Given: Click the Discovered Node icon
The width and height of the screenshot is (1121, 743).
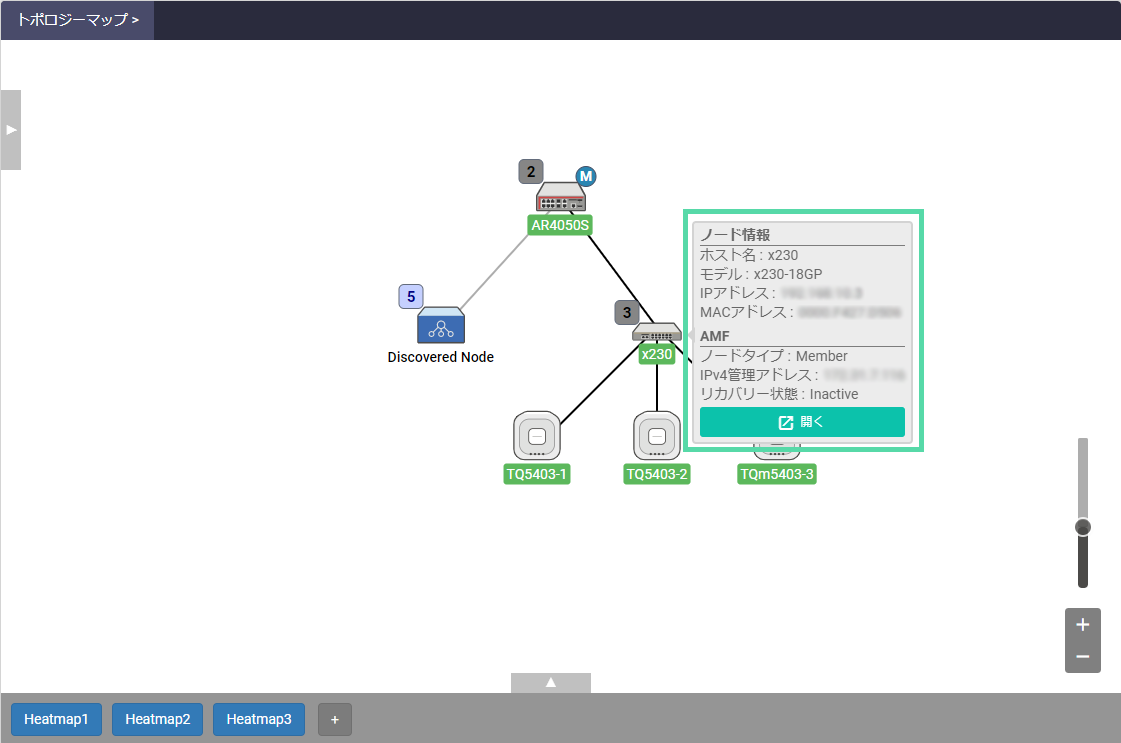Looking at the screenshot, I should pyautogui.click(x=441, y=326).
